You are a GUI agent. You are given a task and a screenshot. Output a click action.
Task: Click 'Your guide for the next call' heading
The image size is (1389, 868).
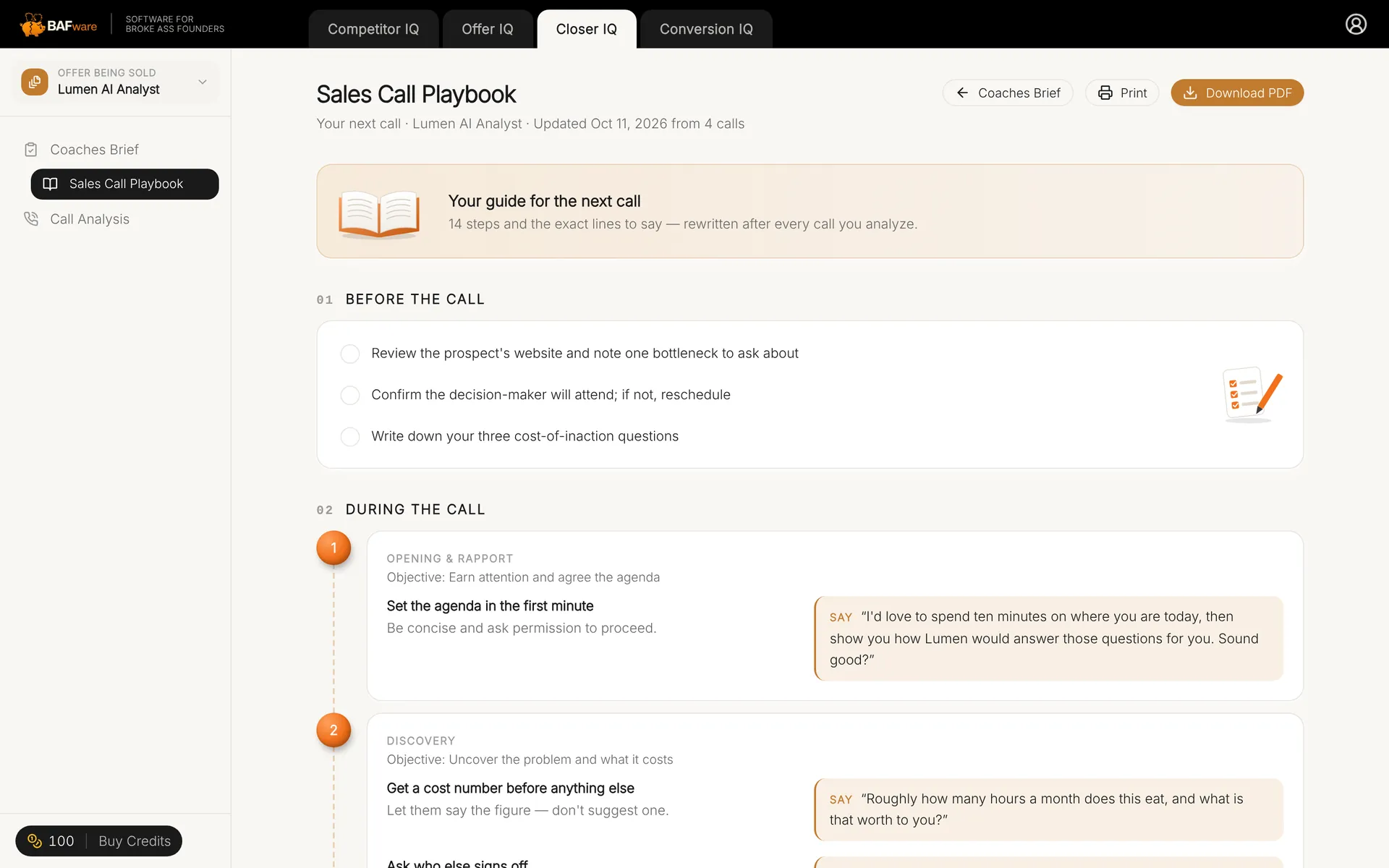[x=544, y=201]
